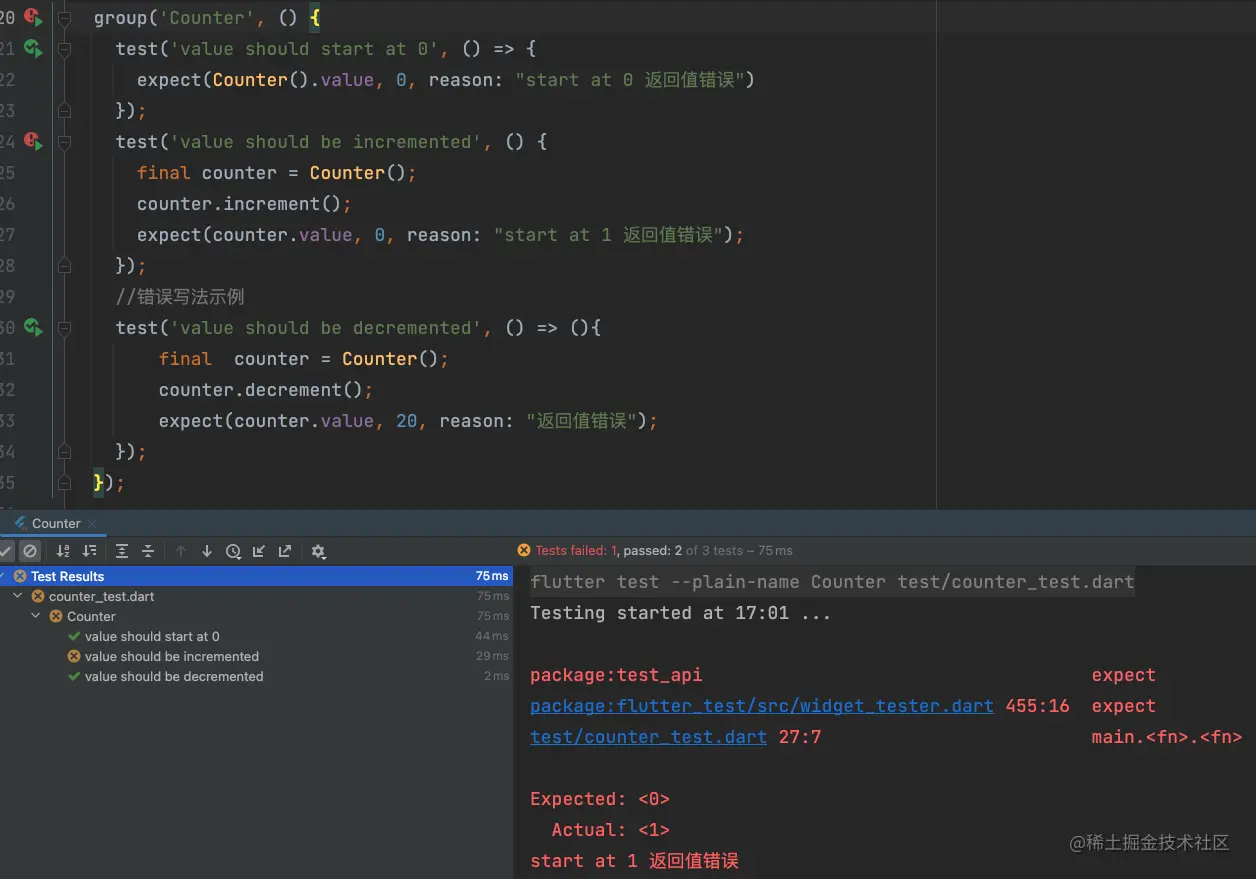Click the fold end marker on line 35
Viewport: 1256px width, 879px height.
pyautogui.click(x=64, y=483)
